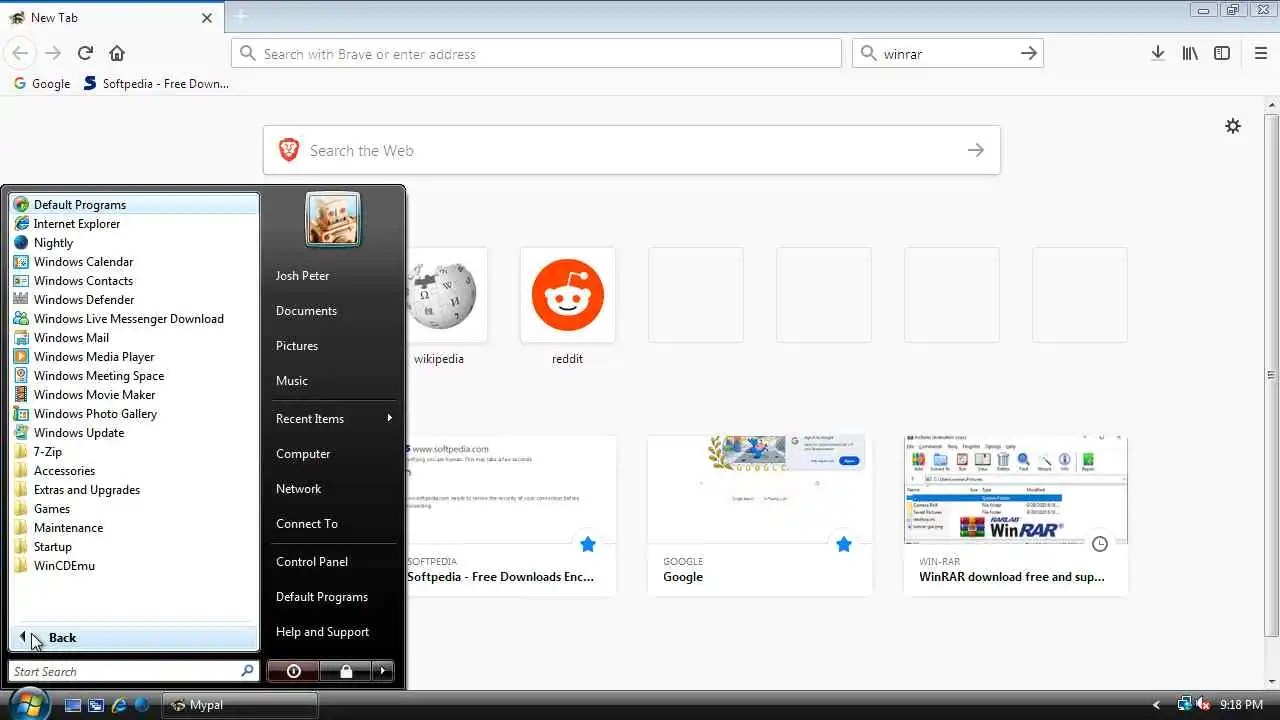Open Windows Contacts

pyautogui.click(x=134, y=281)
